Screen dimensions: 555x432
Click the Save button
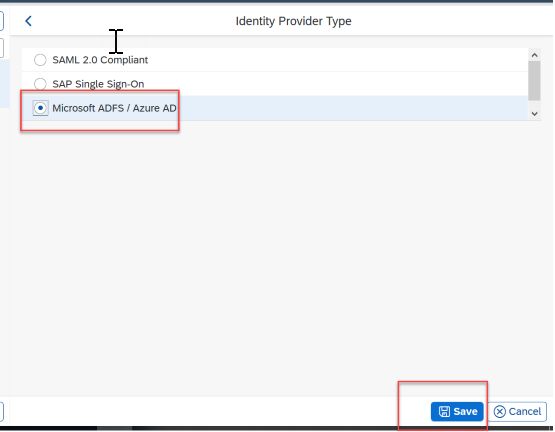[x=457, y=411]
